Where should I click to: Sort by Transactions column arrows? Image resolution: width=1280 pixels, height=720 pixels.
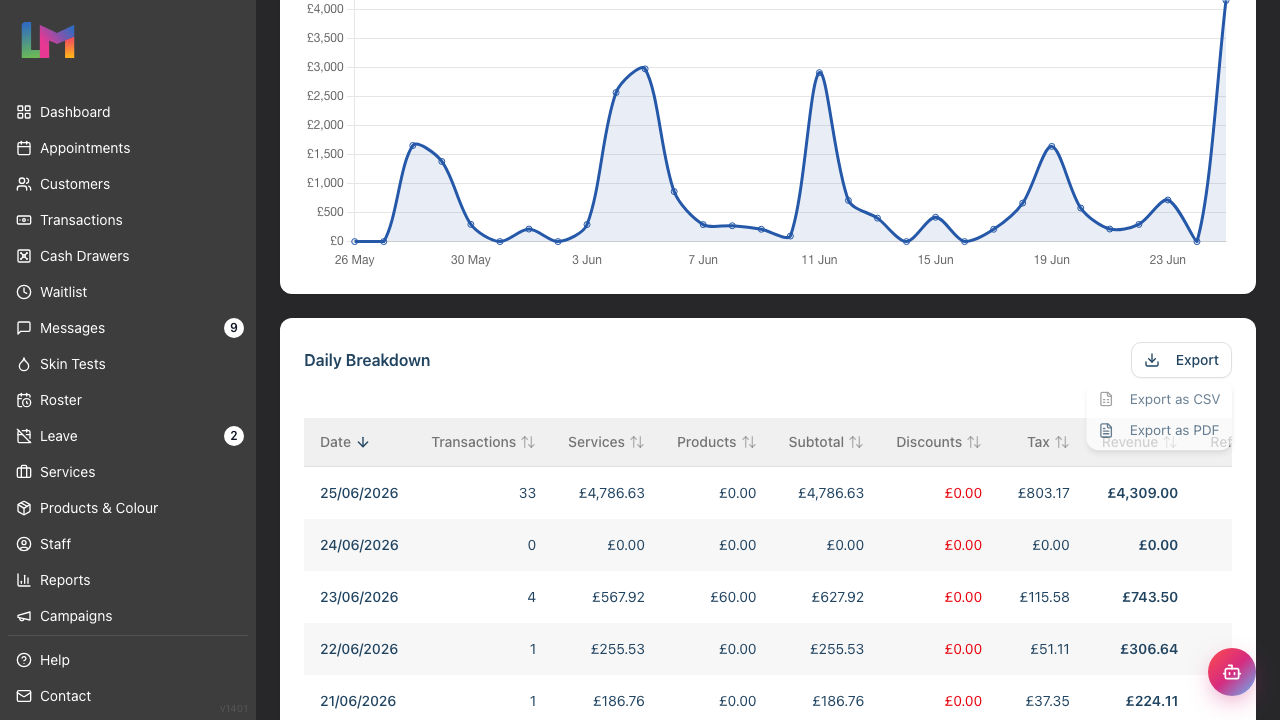[528, 442]
